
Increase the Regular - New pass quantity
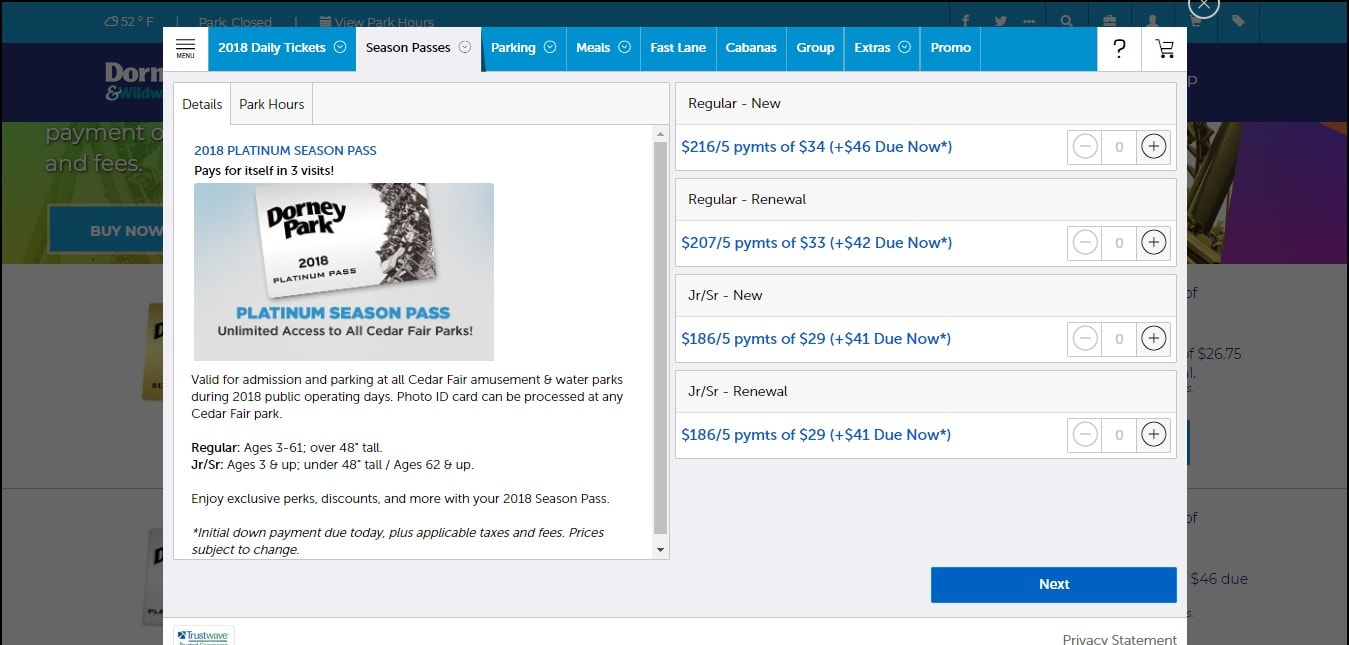pos(1153,147)
